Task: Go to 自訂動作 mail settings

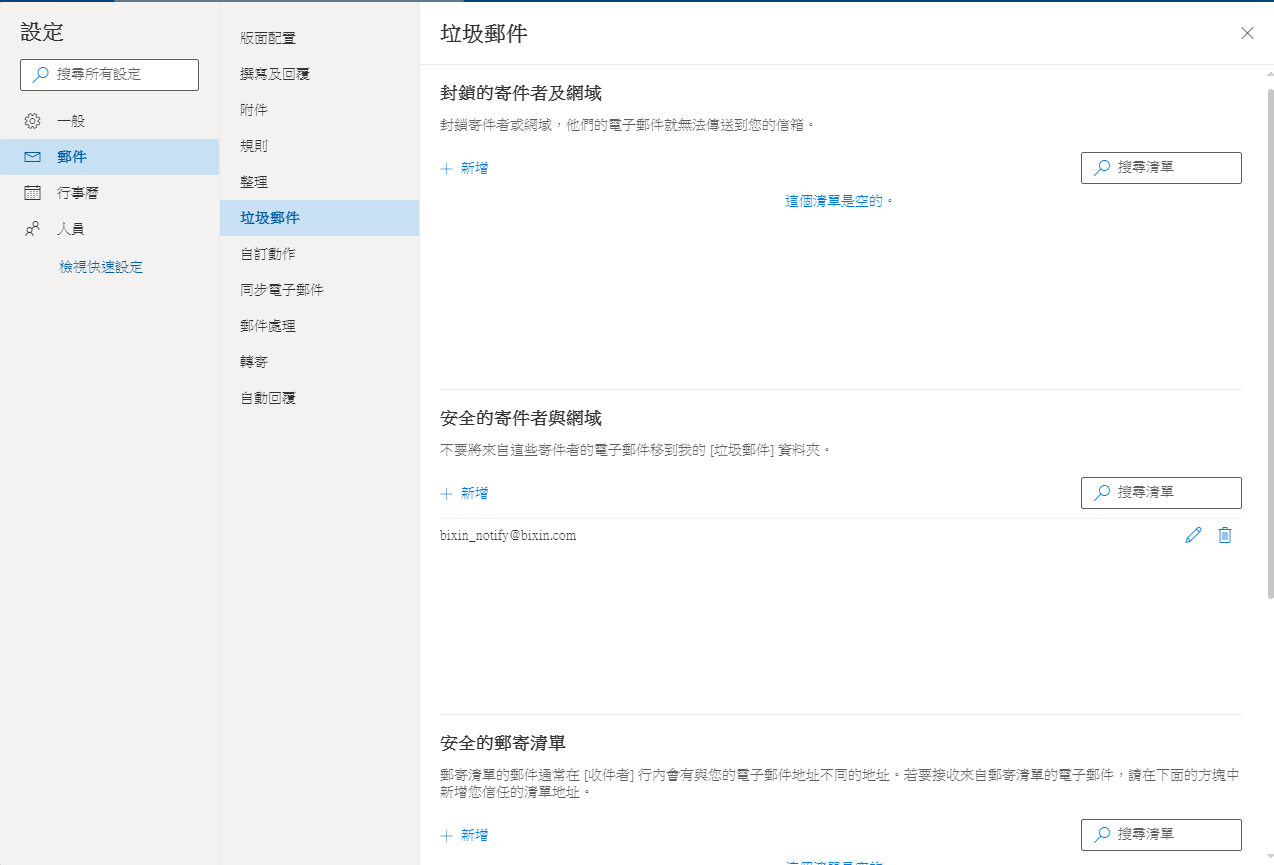Action: coord(320,254)
